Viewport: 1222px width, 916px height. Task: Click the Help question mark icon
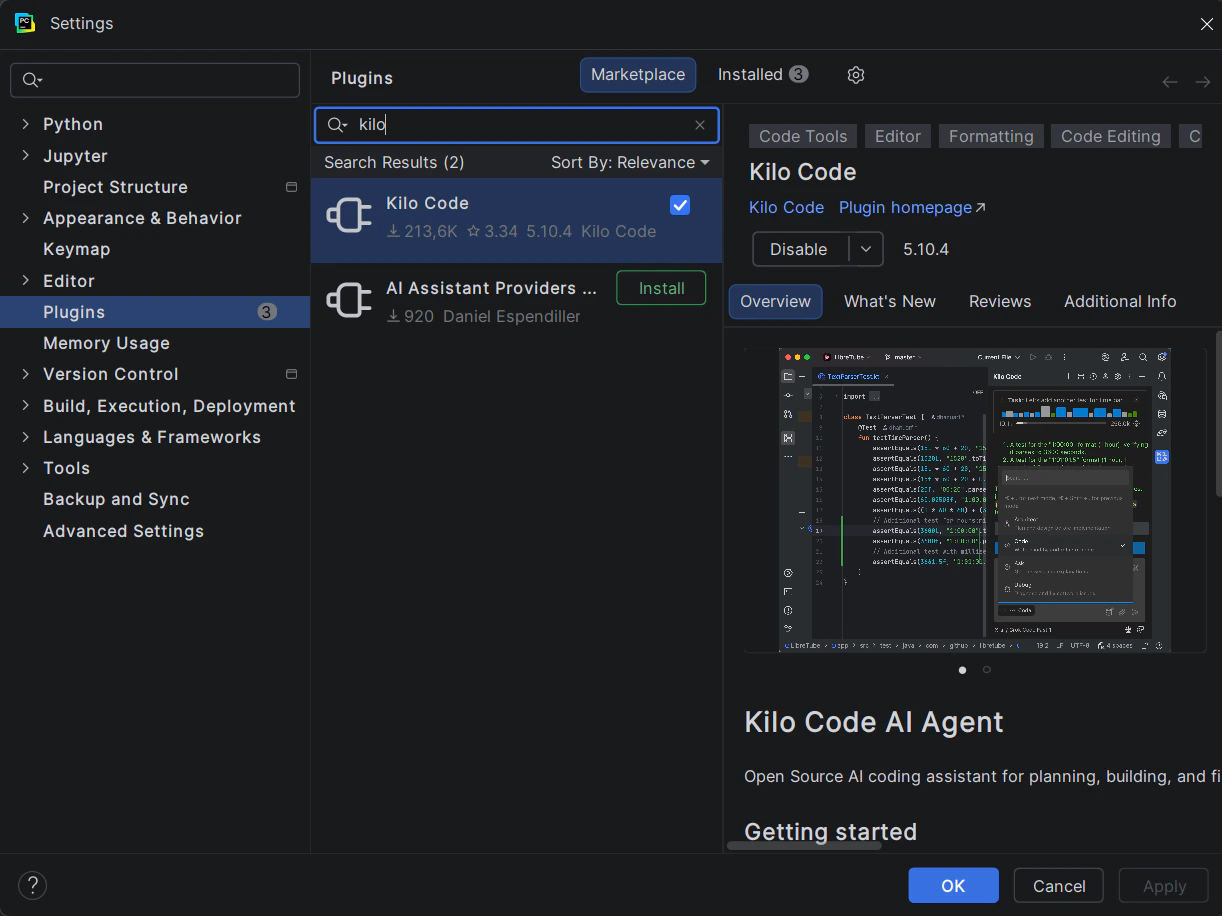click(x=32, y=885)
